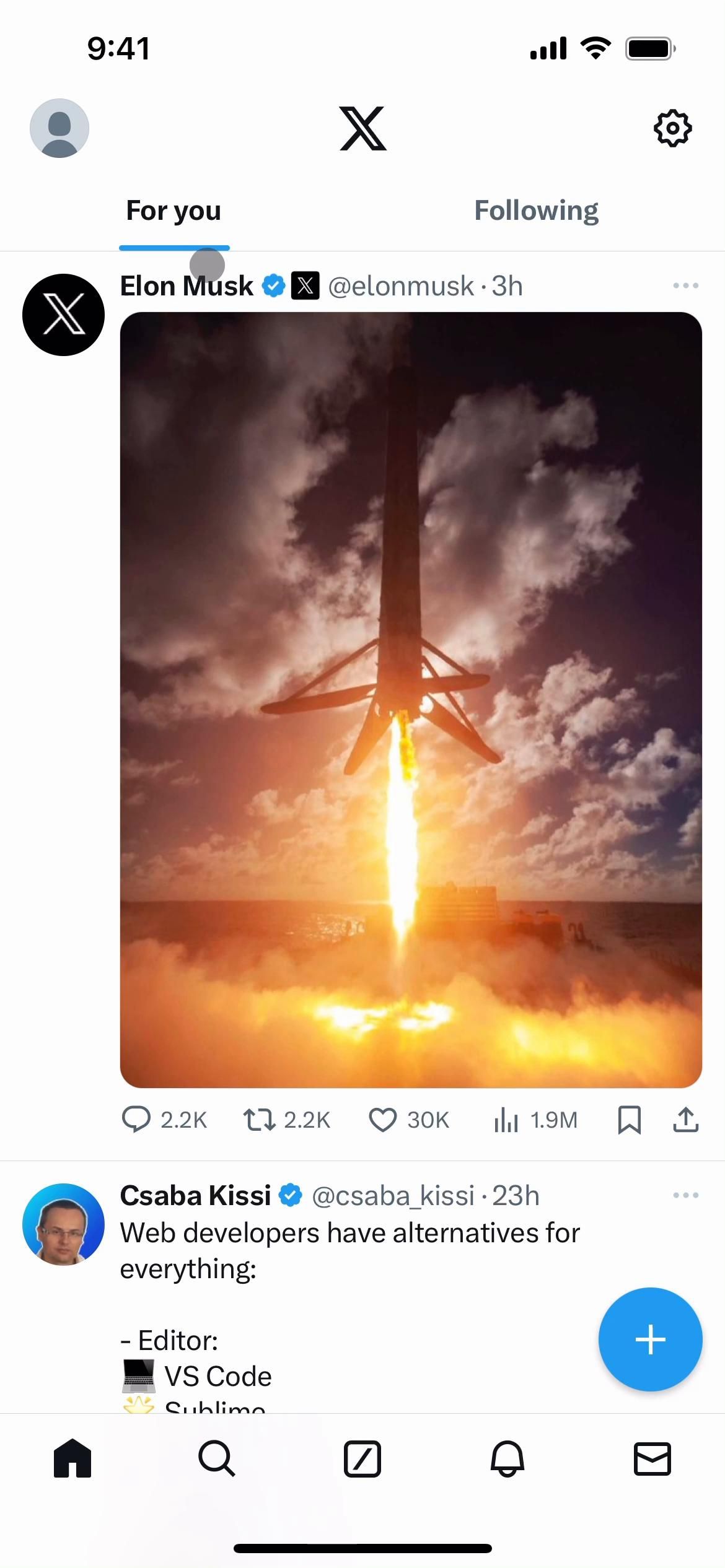
Task: Open profile avatar at top left
Action: [x=59, y=128]
